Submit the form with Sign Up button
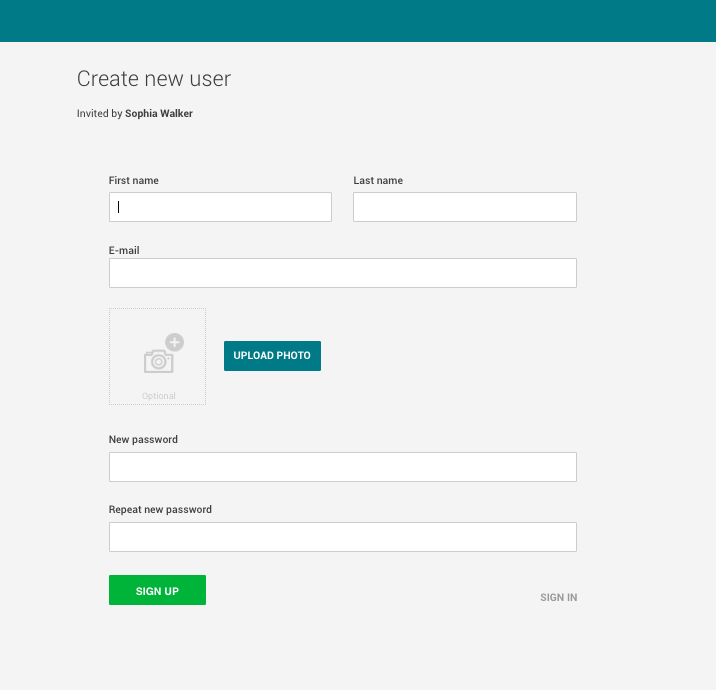 coord(157,590)
